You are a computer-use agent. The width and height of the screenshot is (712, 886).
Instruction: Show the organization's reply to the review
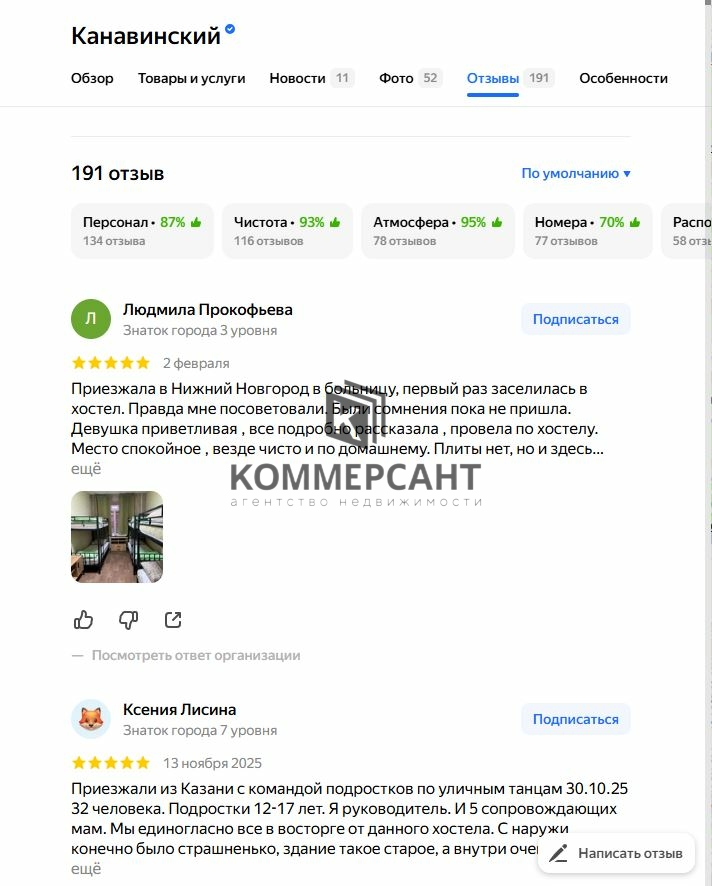196,655
